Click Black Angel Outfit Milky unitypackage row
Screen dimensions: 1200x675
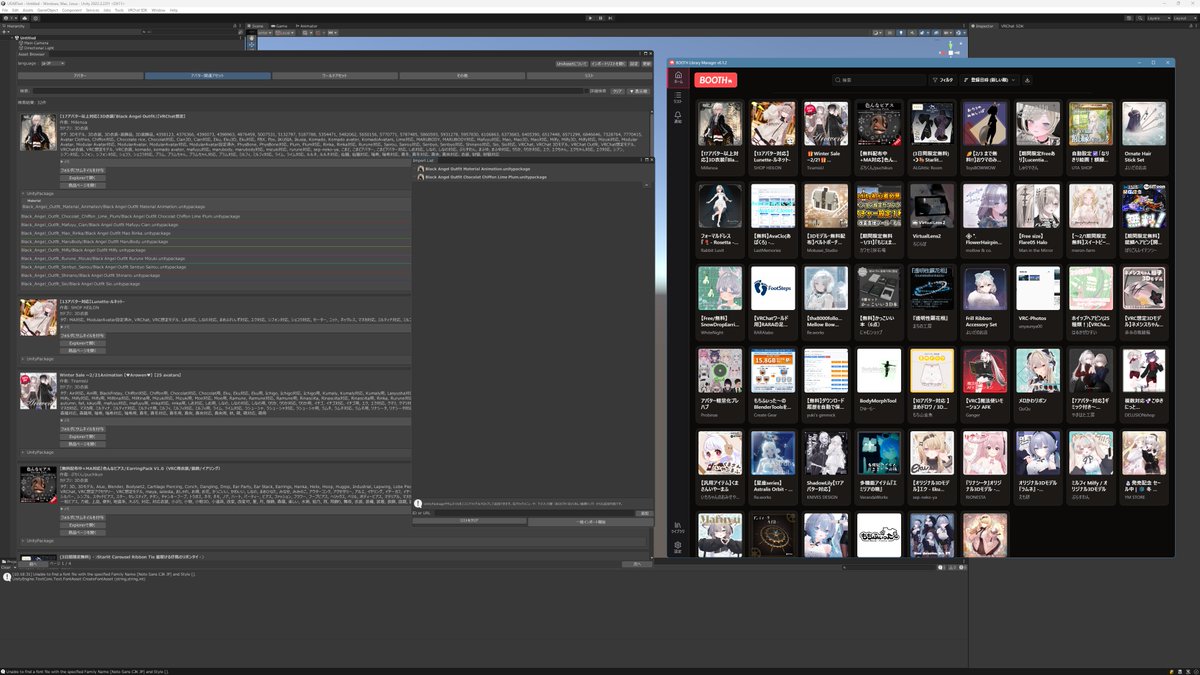[215, 250]
